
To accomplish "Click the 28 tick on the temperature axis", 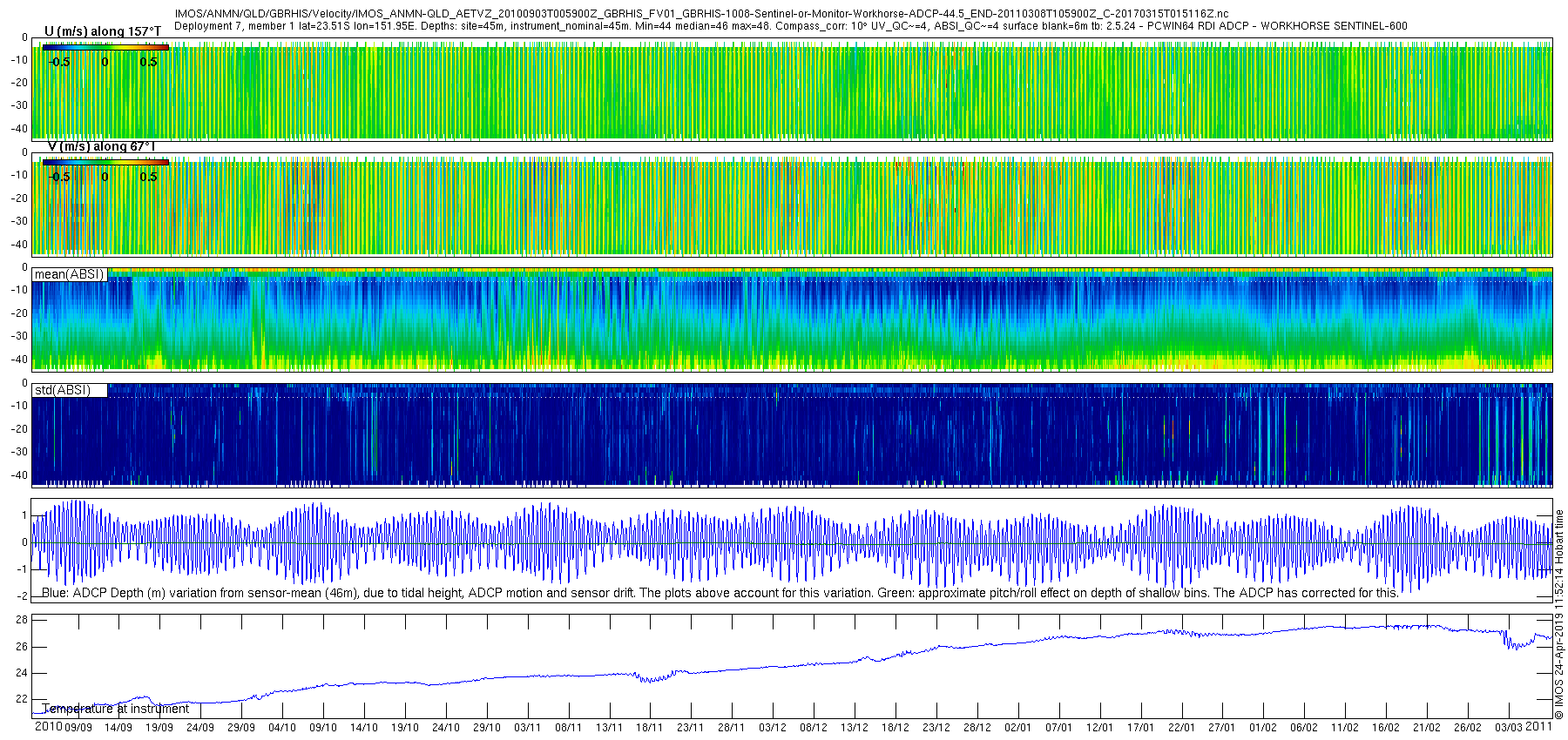I will 22,620.
